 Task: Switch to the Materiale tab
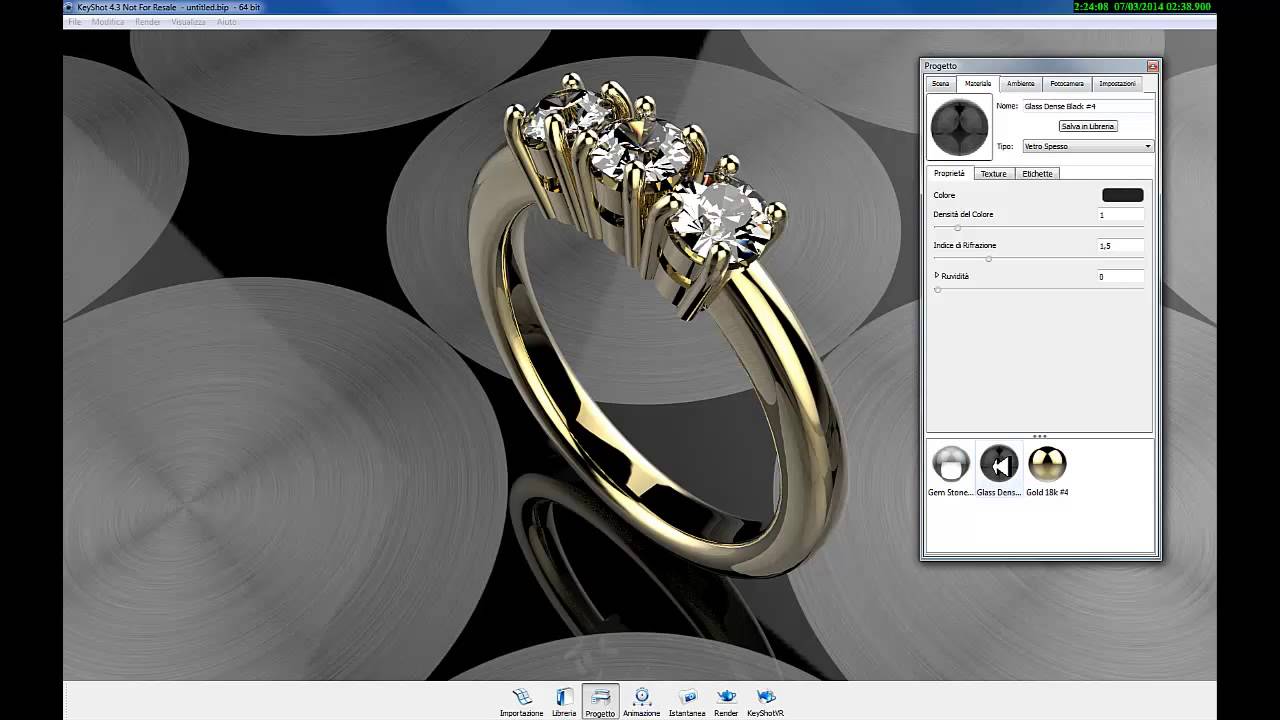pos(977,84)
